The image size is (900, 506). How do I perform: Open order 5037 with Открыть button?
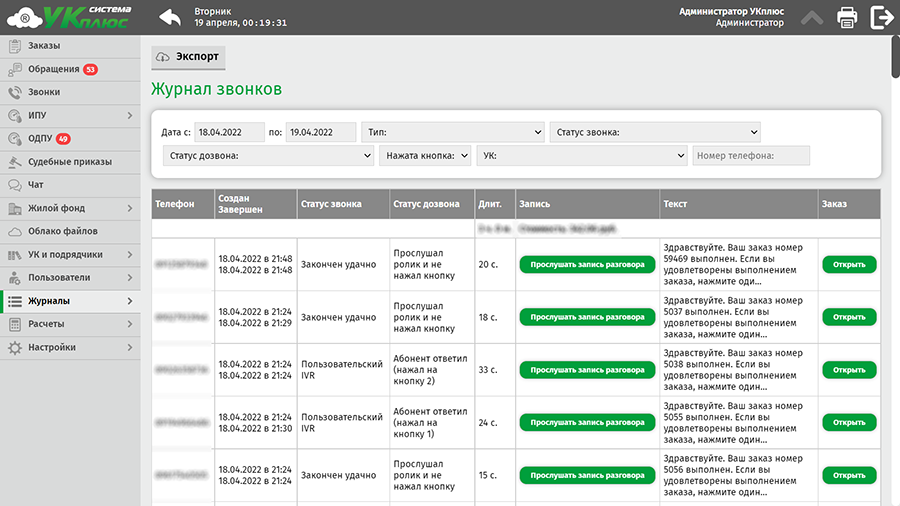click(849, 317)
